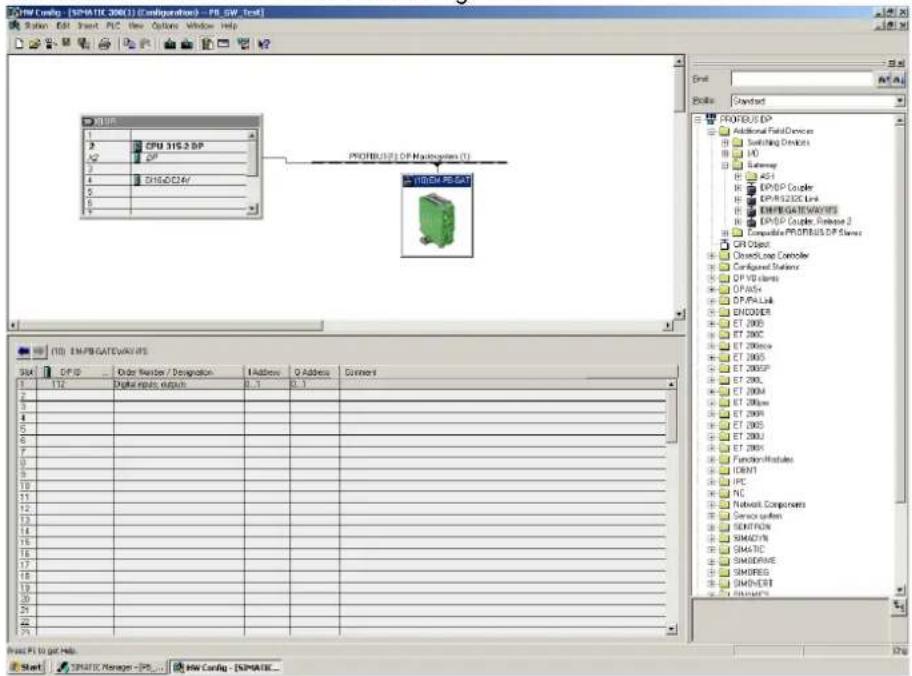Expand the SIMATIC folder
The width and height of the screenshot is (912, 676).
(711, 550)
